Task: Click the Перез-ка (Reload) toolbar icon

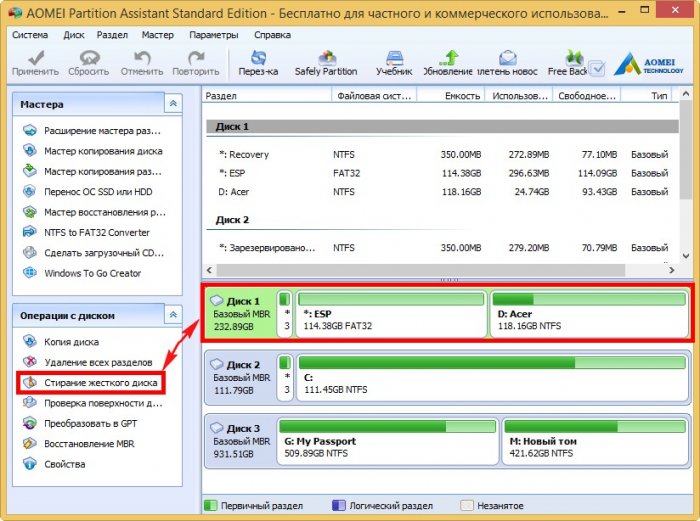Action: pos(258,64)
